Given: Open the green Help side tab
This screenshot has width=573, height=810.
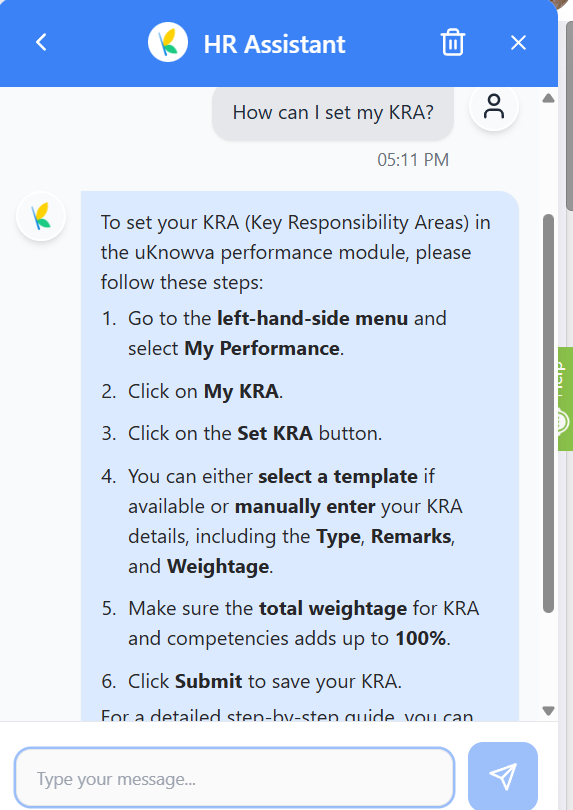Looking at the screenshot, I should pos(565,399).
